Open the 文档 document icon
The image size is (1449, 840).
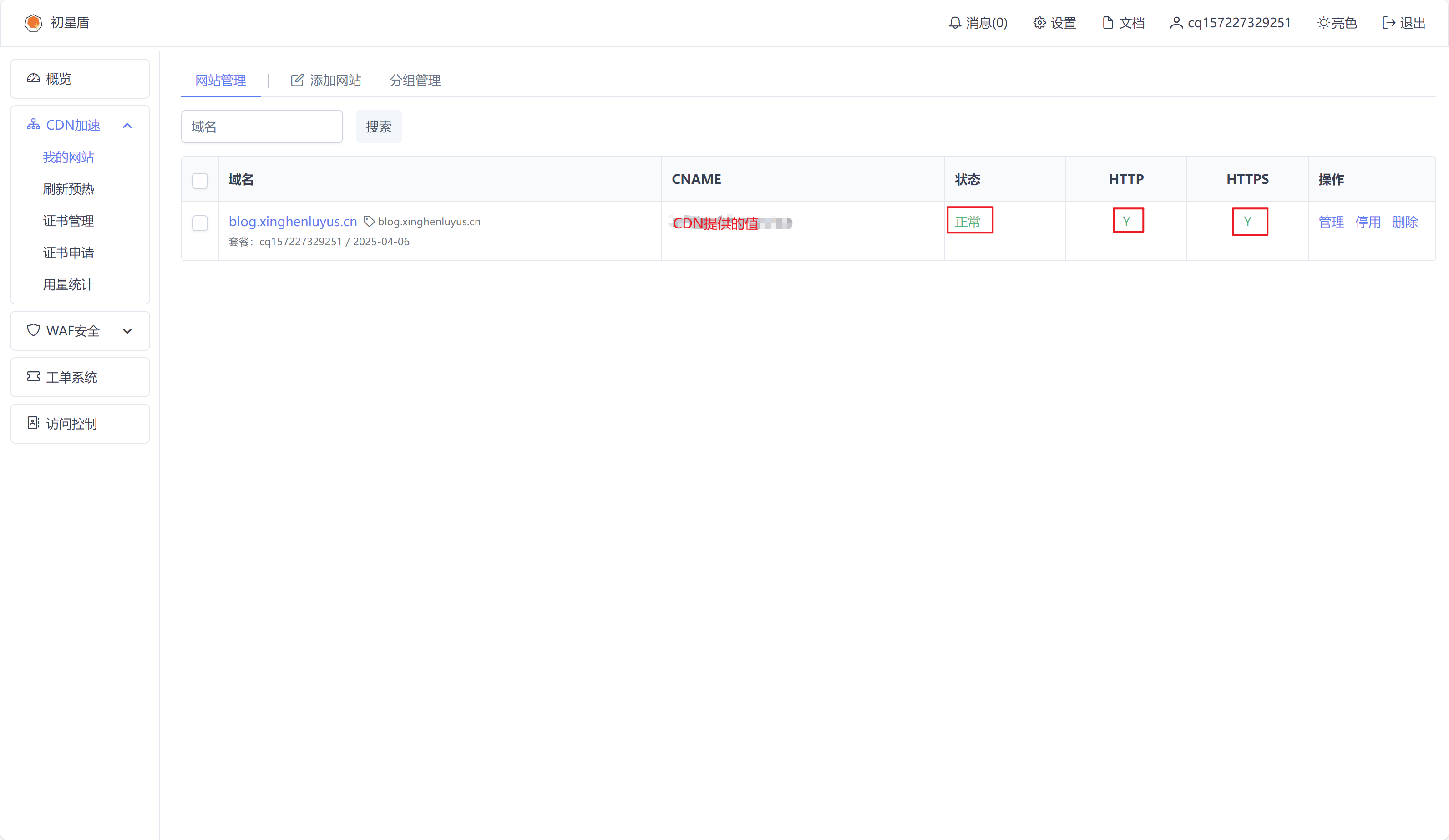click(1107, 23)
